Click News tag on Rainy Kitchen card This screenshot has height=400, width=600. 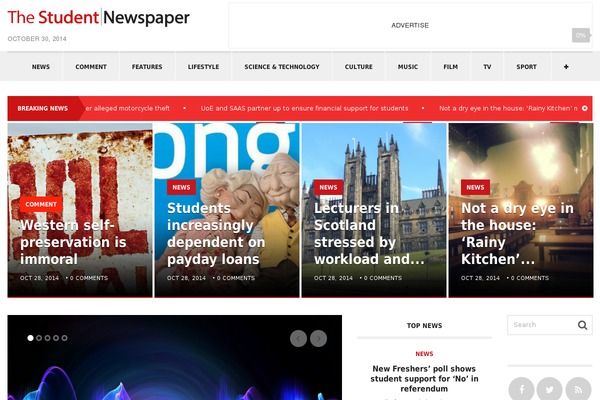475,187
